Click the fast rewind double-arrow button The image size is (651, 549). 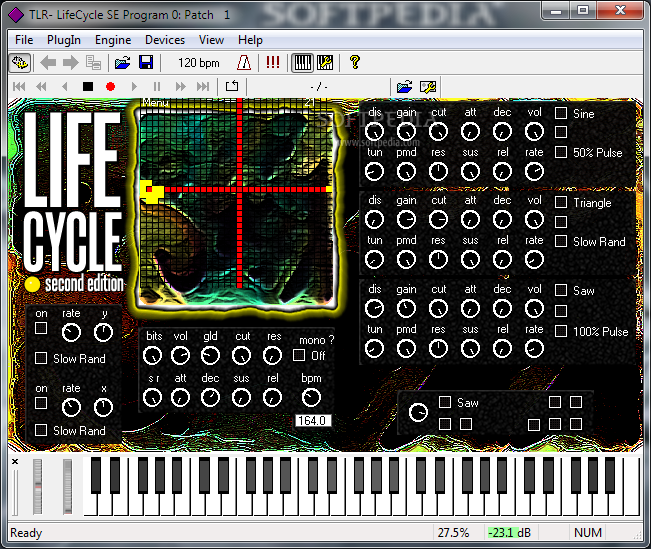(x=41, y=86)
